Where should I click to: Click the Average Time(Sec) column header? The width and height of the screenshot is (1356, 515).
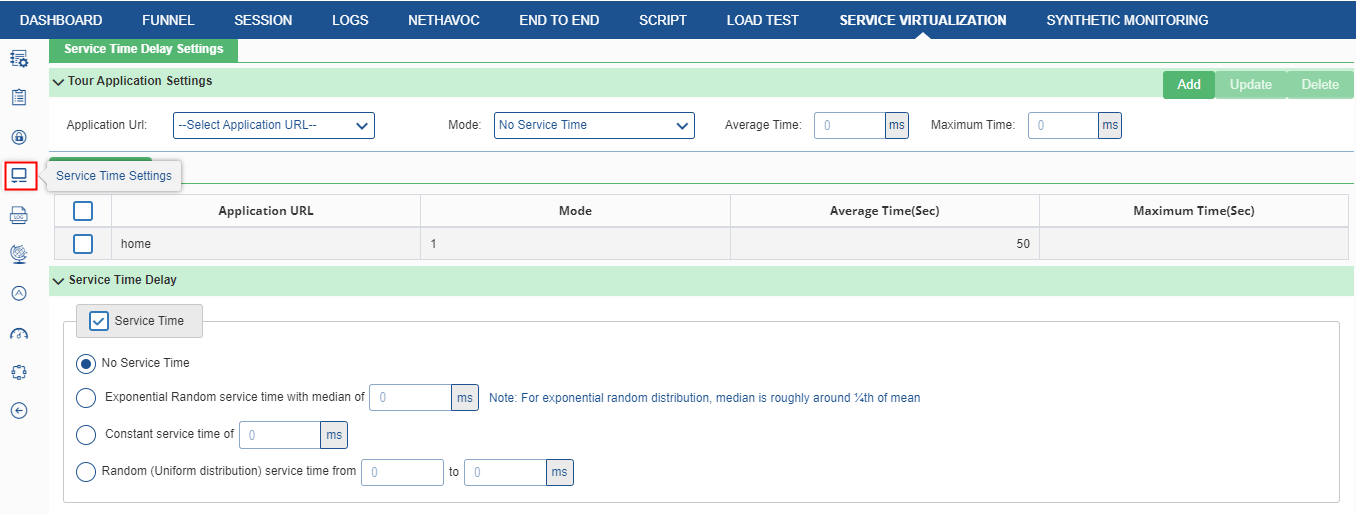885,211
